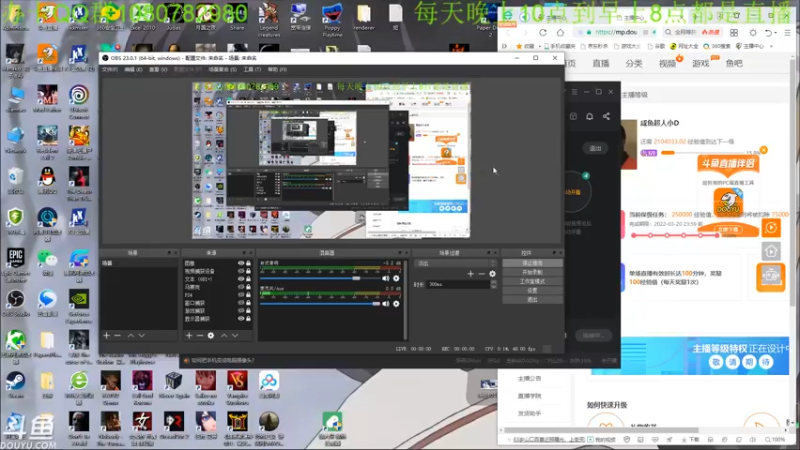Screen dimensions: 800x450
Task: Click Settings button in OBS controls
Action: tap(533, 290)
